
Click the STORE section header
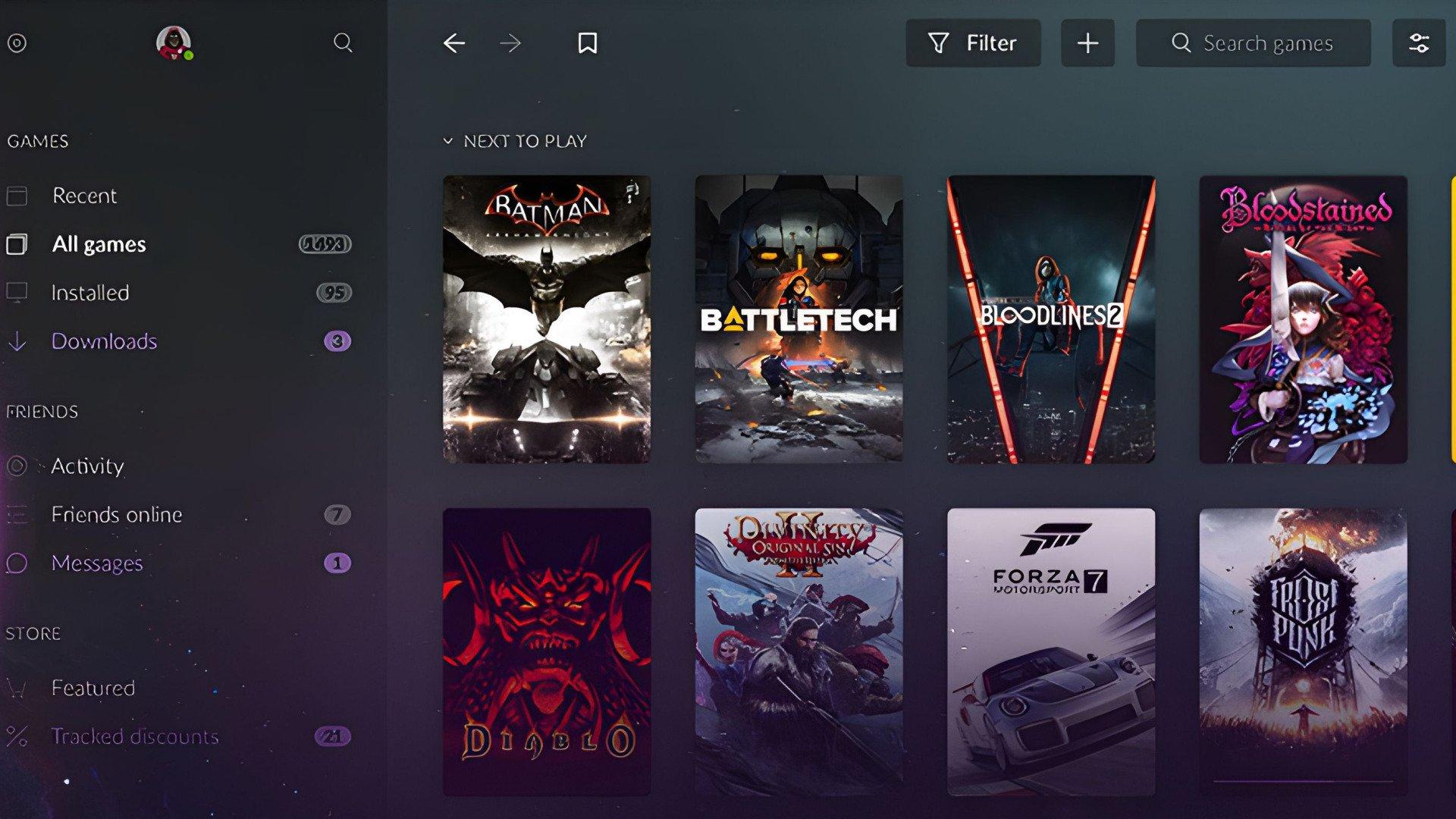(x=33, y=633)
